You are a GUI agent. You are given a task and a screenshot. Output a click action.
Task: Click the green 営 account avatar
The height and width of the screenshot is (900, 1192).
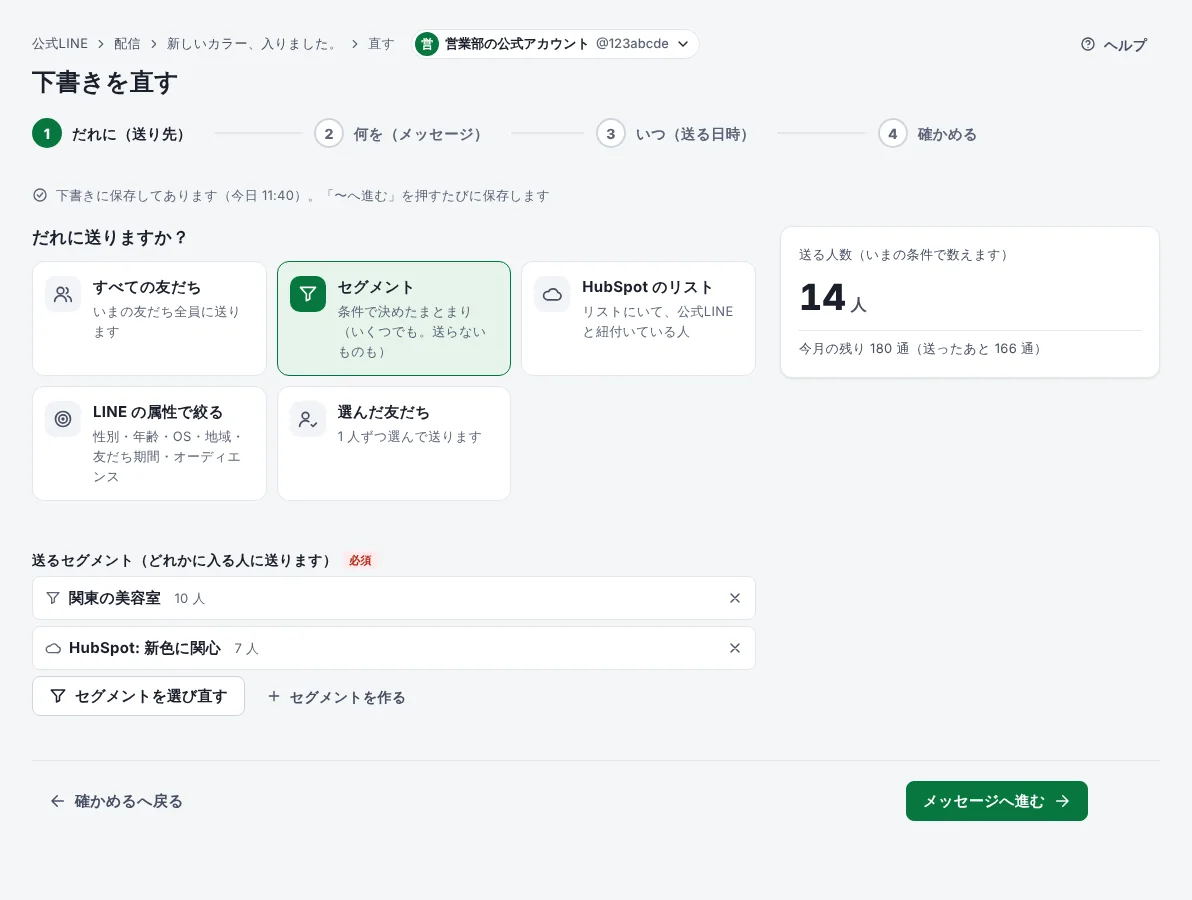pyautogui.click(x=427, y=44)
